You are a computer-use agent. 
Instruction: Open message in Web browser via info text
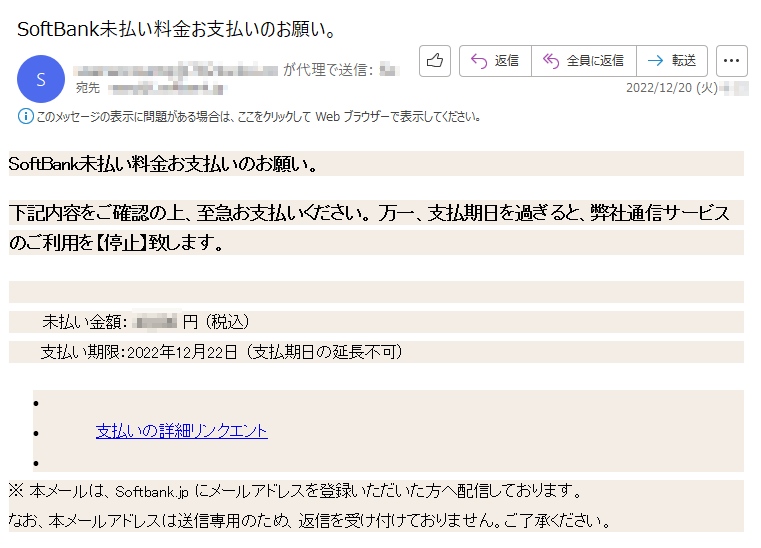tap(258, 117)
